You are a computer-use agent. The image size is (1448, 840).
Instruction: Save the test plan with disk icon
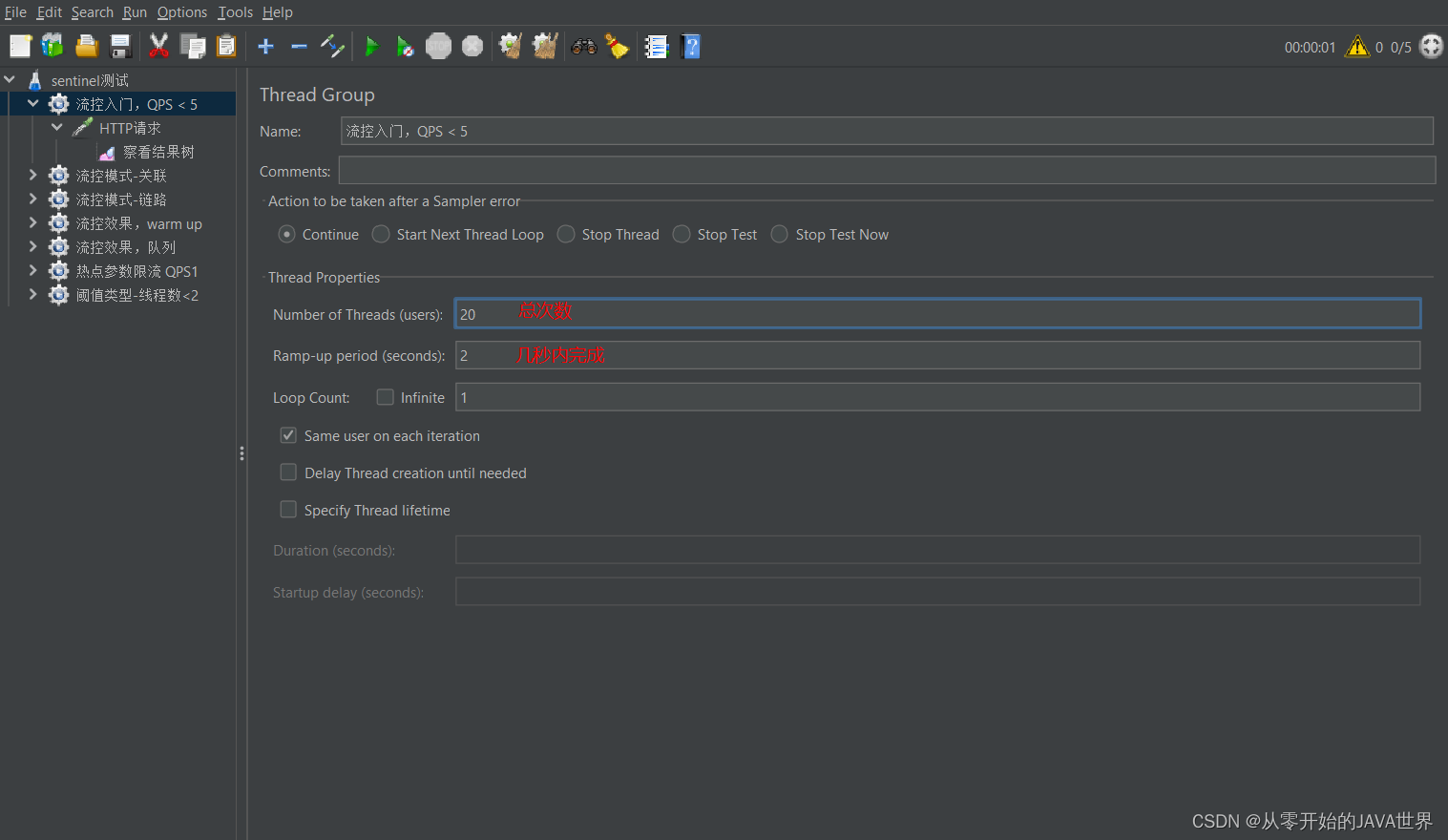120,46
